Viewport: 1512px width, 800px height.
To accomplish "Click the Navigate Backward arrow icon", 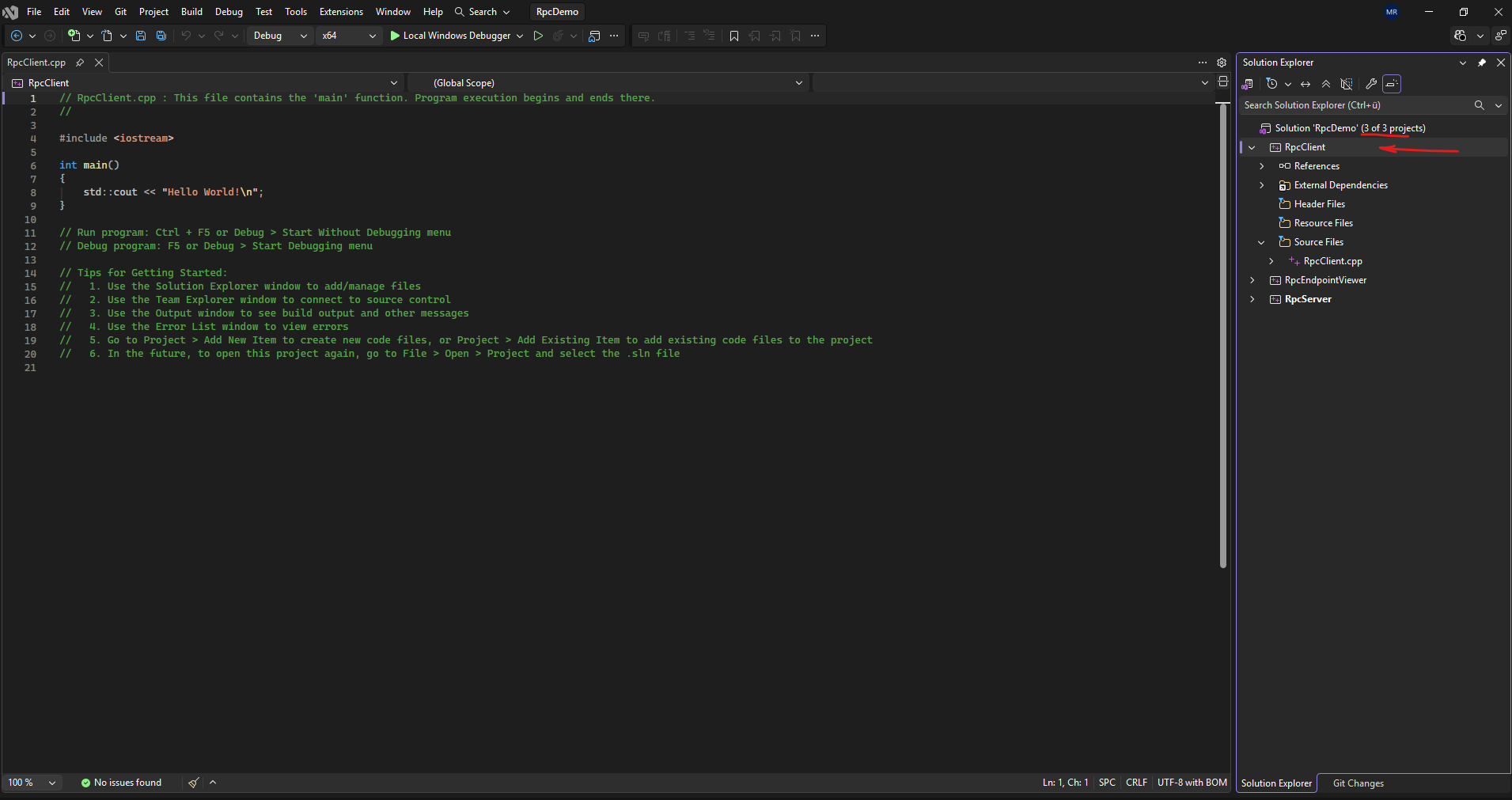I will coord(16,36).
